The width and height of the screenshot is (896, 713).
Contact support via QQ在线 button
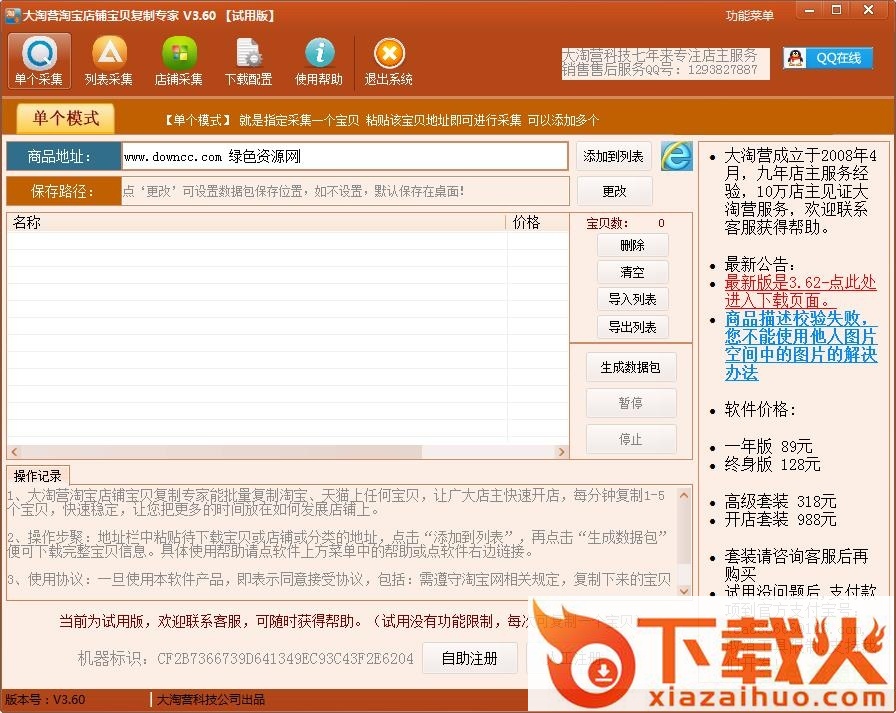point(828,58)
